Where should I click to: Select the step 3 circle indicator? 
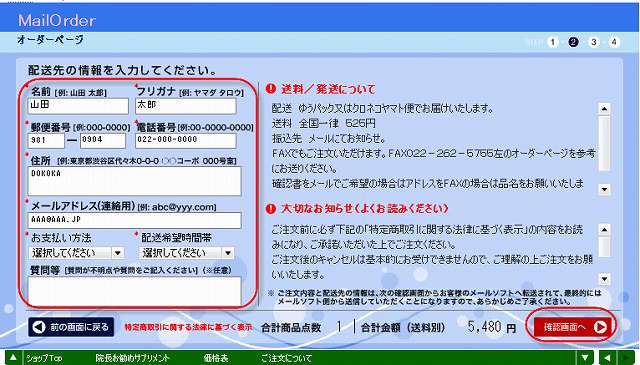tap(593, 42)
